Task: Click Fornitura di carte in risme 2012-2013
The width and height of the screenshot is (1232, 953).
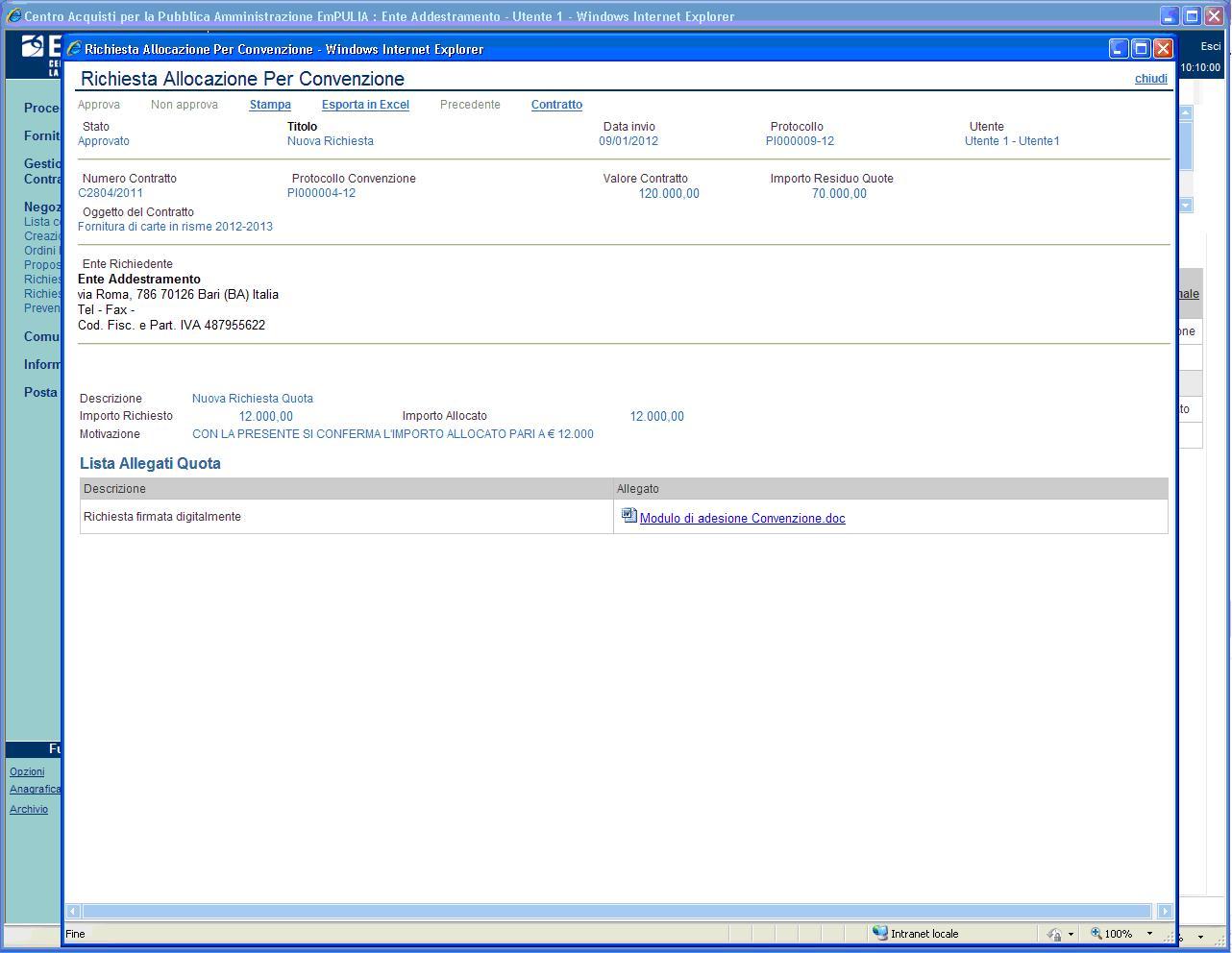Action: 175,227
